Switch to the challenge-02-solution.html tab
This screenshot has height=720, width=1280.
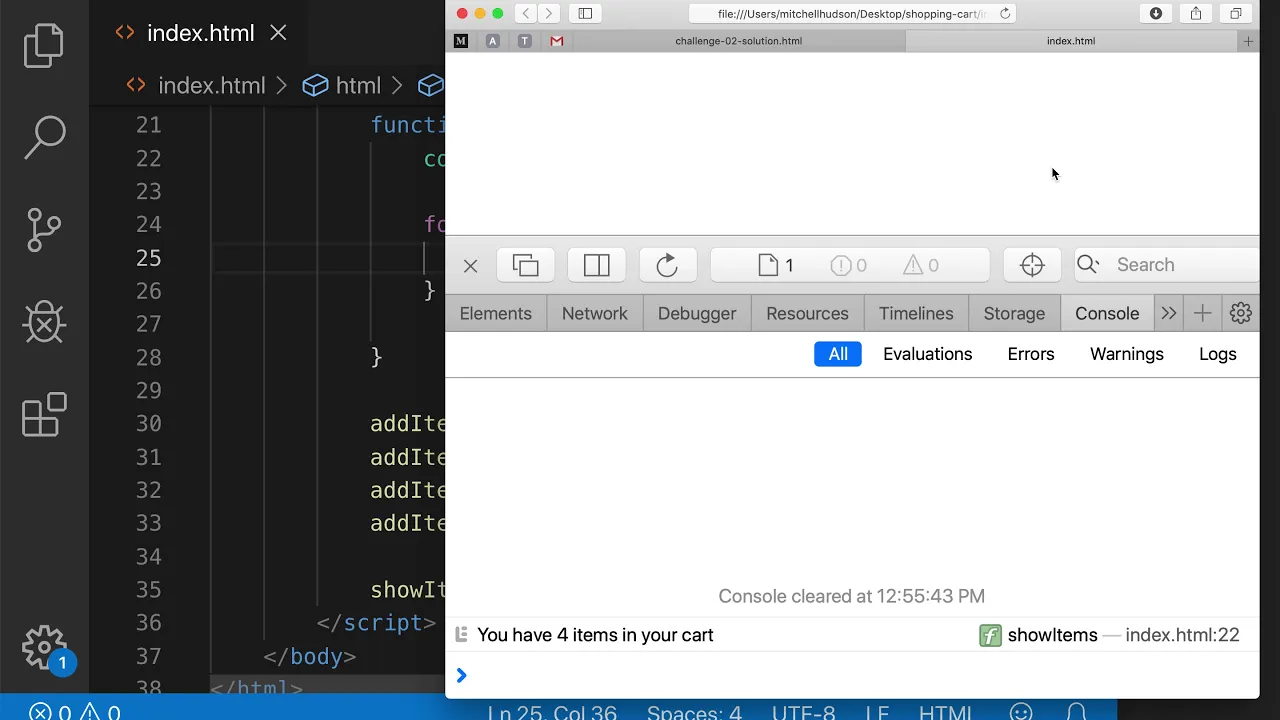point(739,41)
